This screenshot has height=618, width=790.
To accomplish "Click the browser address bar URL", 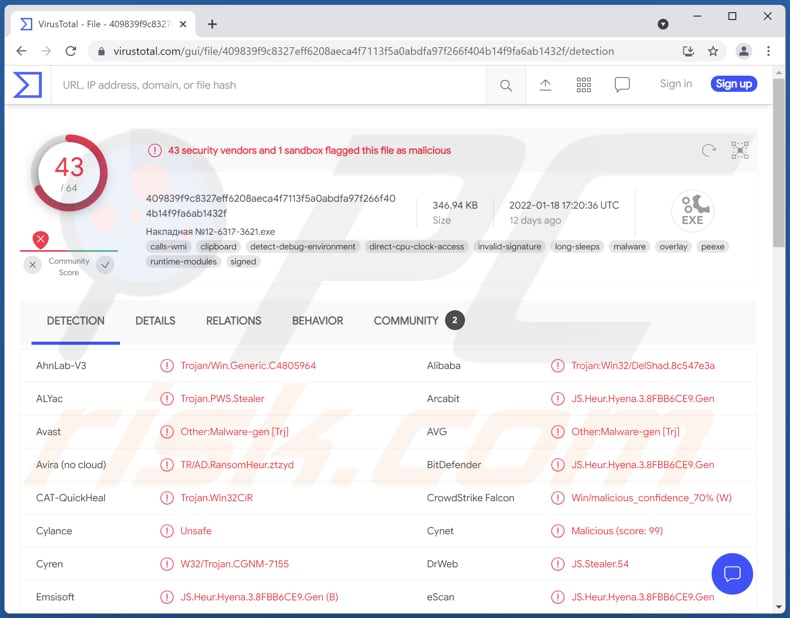I will [x=363, y=51].
